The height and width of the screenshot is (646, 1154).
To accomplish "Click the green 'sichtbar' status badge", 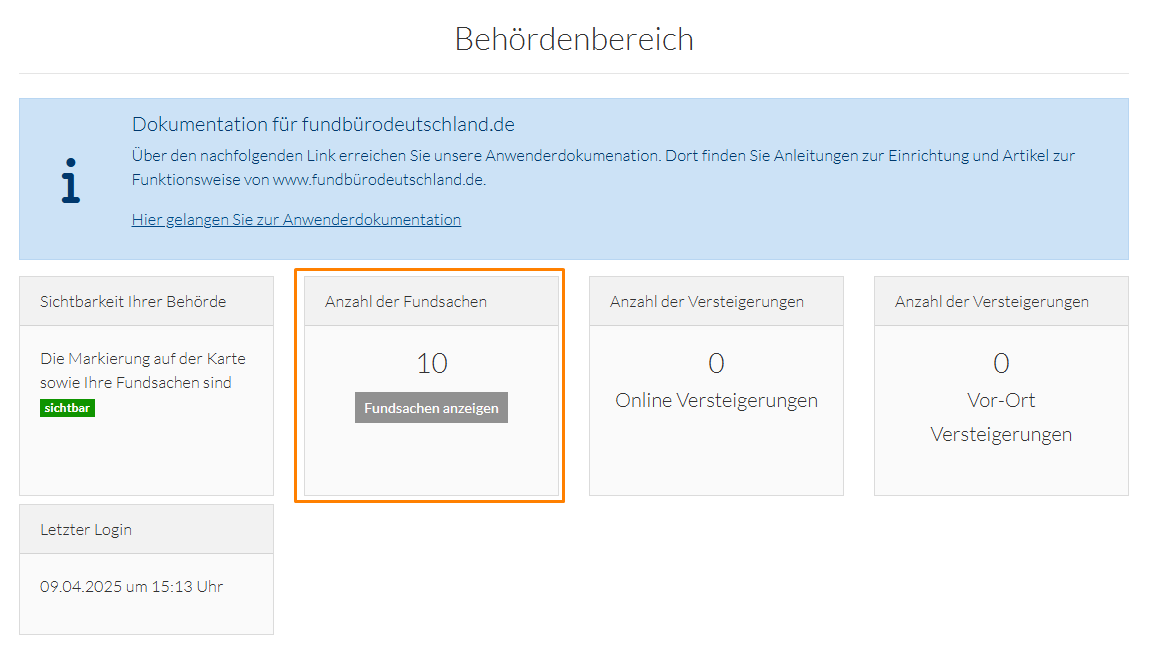I will [x=68, y=408].
